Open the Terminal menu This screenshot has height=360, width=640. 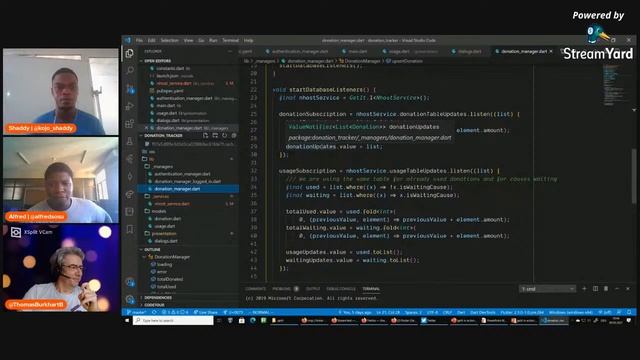[x=231, y=40]
